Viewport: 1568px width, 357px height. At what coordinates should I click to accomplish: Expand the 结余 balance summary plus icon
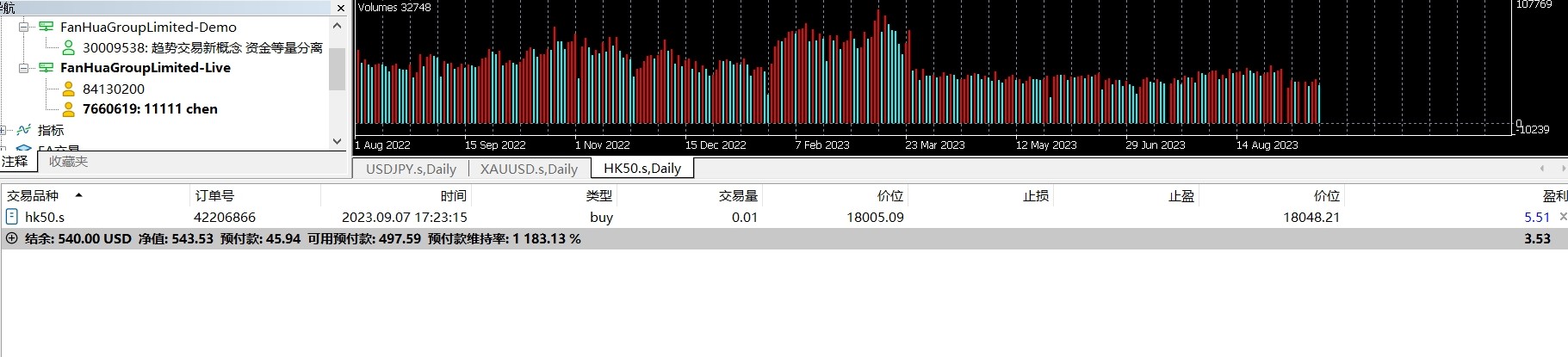pos(11,238)
